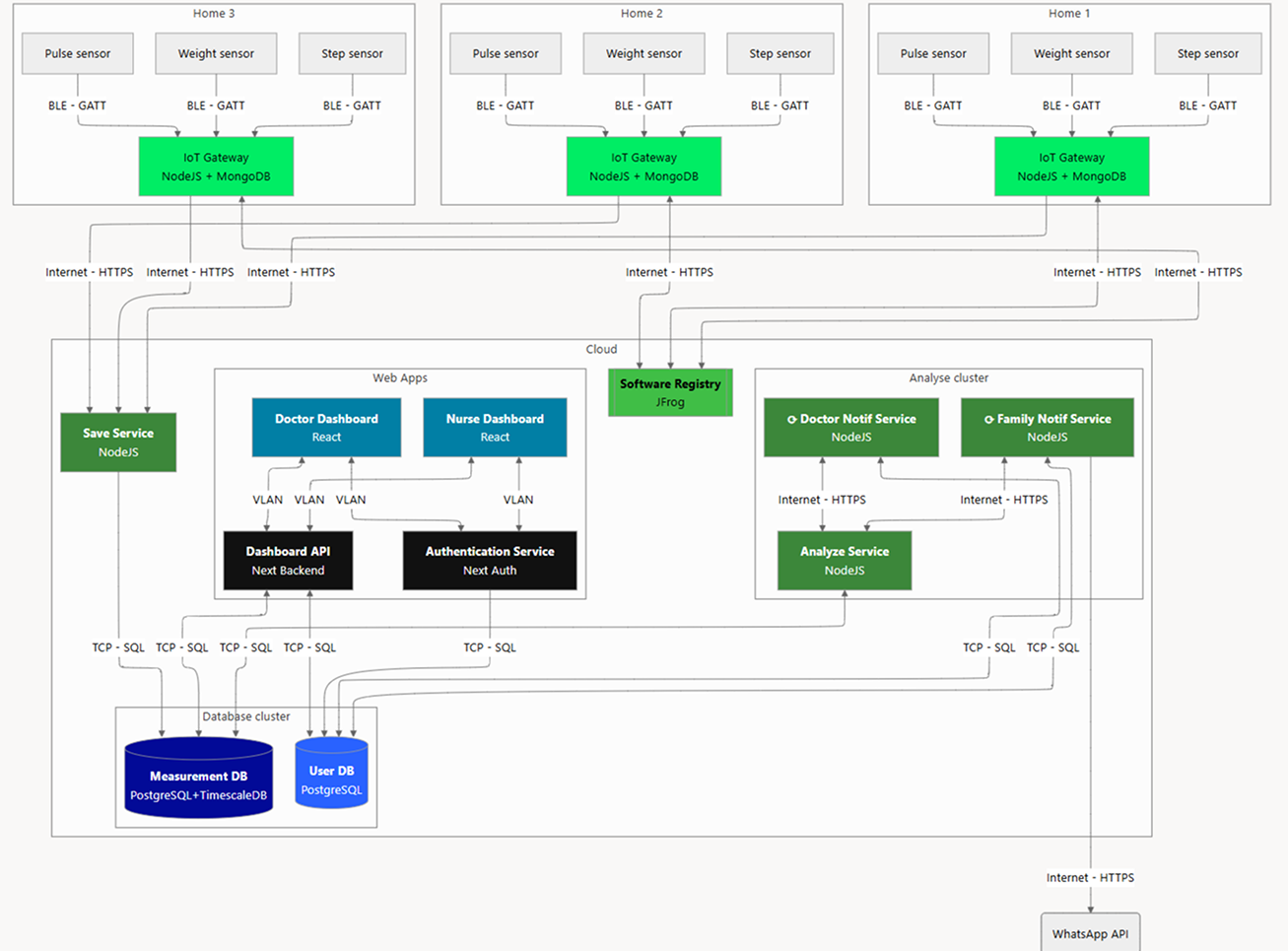Click the Software Registry JFrog node
The height and width of the screenshot is (951, 1288).
(x=670, y=392)
